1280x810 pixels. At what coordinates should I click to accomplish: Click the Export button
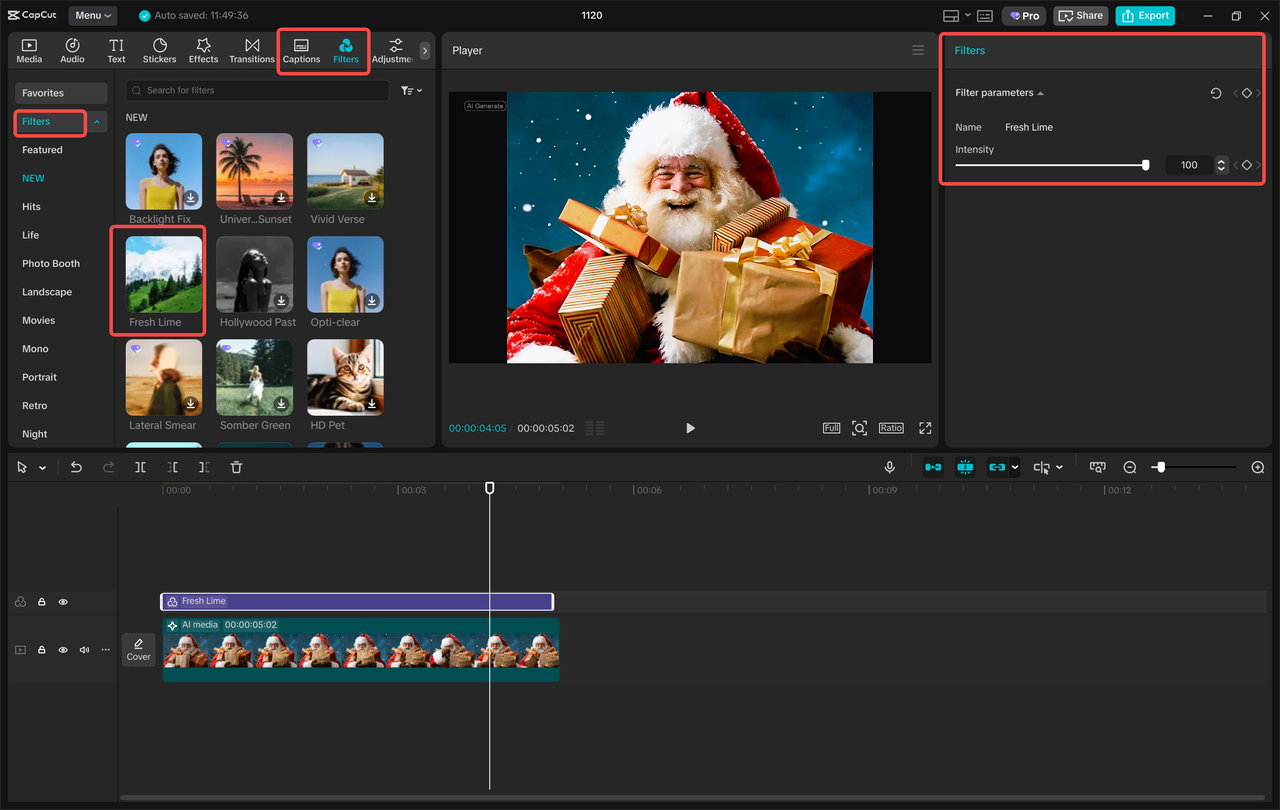click(1144, 15)
